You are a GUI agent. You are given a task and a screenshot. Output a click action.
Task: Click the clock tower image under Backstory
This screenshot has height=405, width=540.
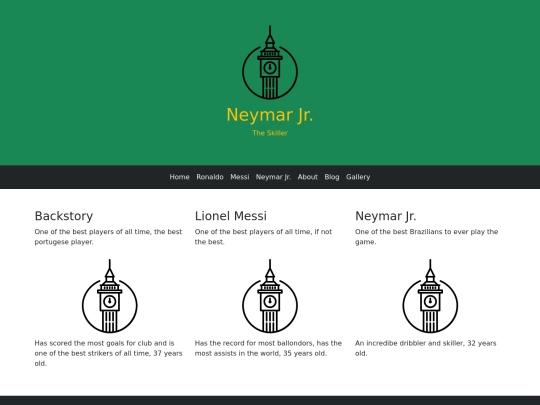click(110, 296)
